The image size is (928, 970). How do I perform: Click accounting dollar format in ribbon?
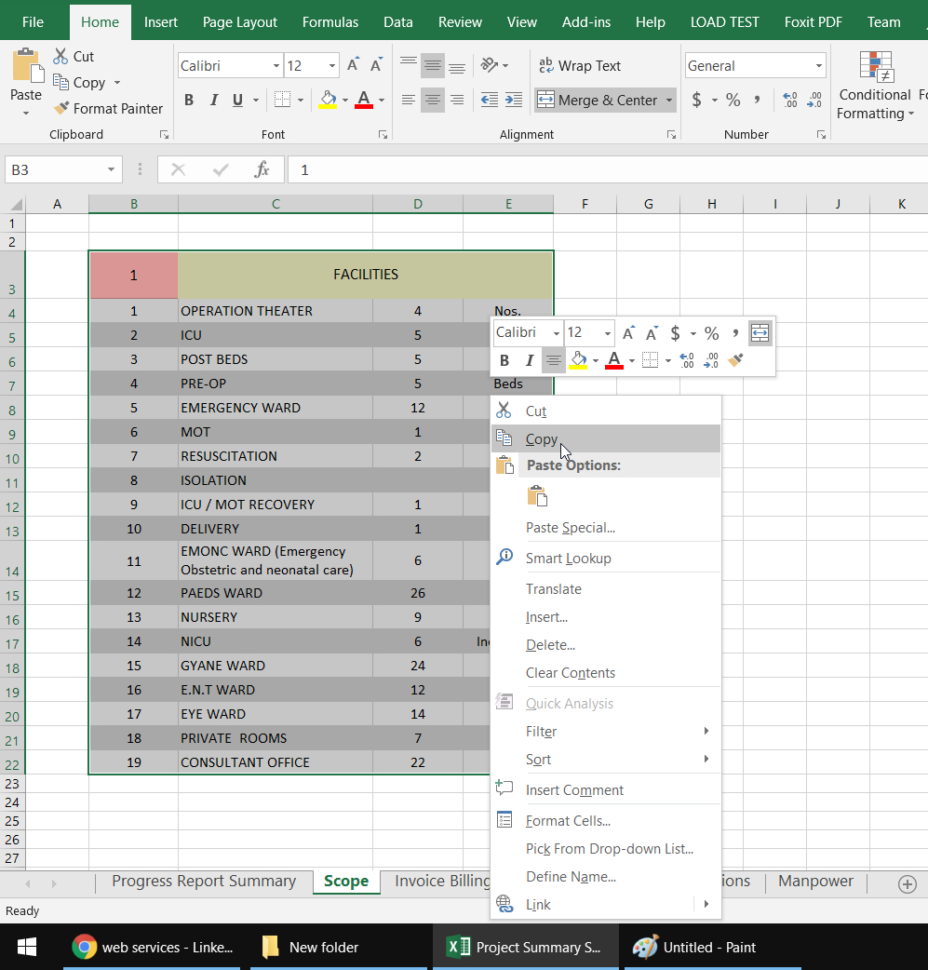pyautogui.click(x=697, y=100)
